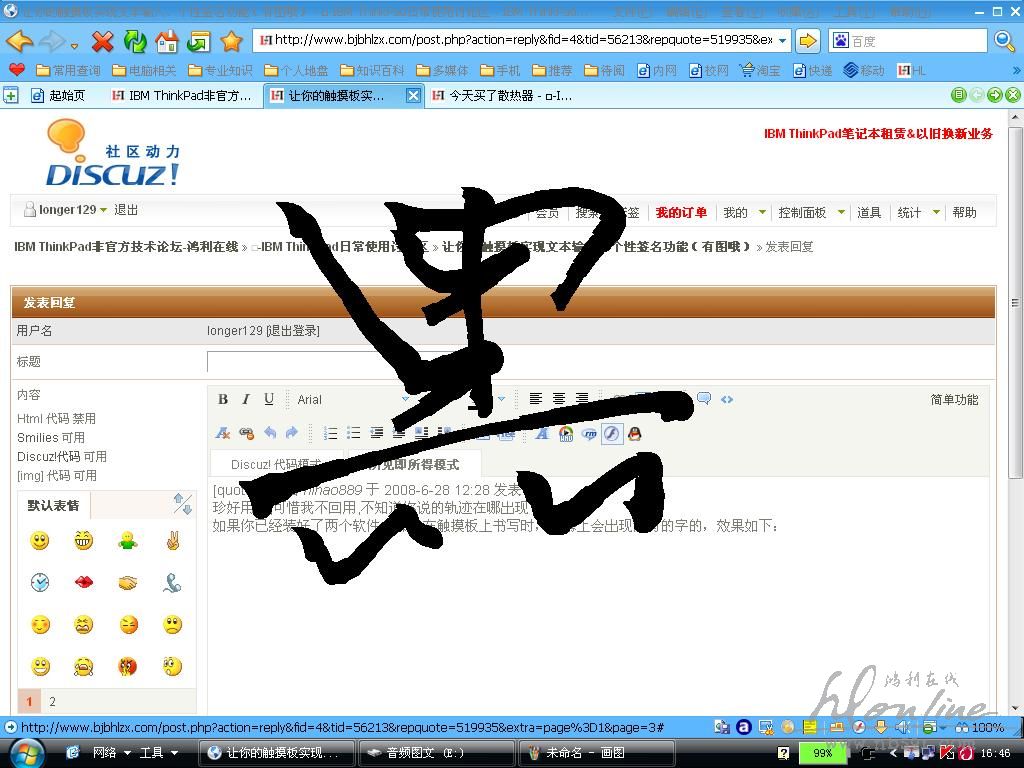The width and height of the screenshot is (1024, 768).
Task: Expand the bookmarks bar overflow chevron
Action: (1016, 70)
